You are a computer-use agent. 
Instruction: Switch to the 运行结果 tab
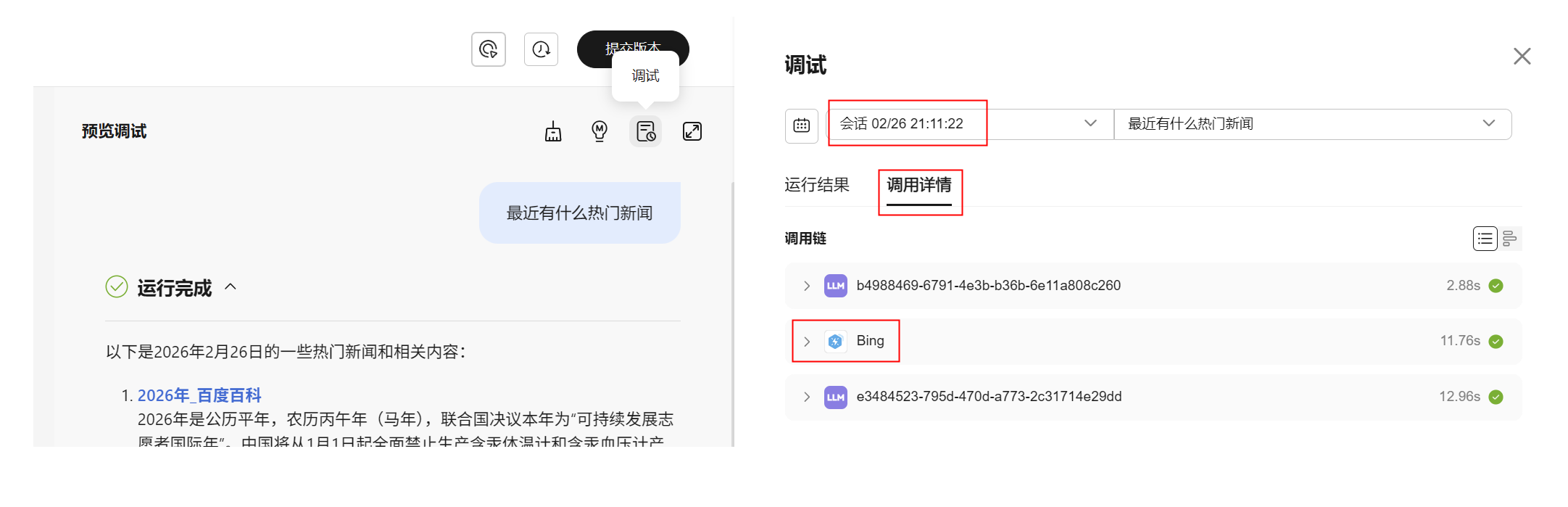click(817, 185)
